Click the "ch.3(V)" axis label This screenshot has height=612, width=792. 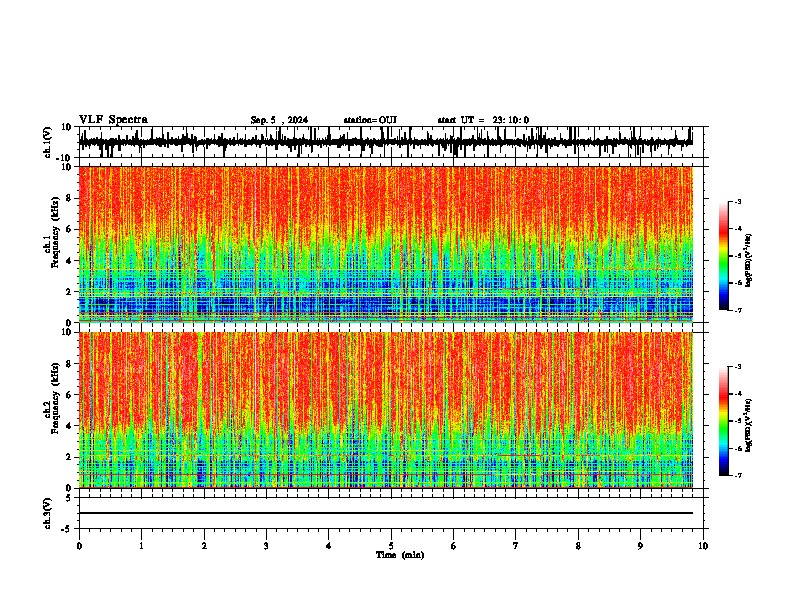pyautogui.click(x=48, y=513)
